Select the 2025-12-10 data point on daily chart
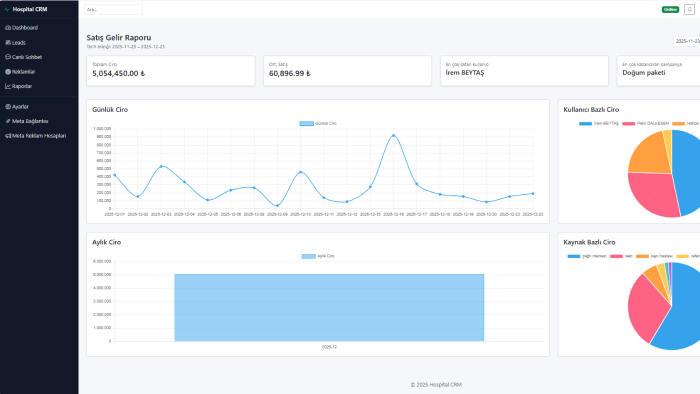Viewport: 700px width, 394px height. [x=300, y=172]
